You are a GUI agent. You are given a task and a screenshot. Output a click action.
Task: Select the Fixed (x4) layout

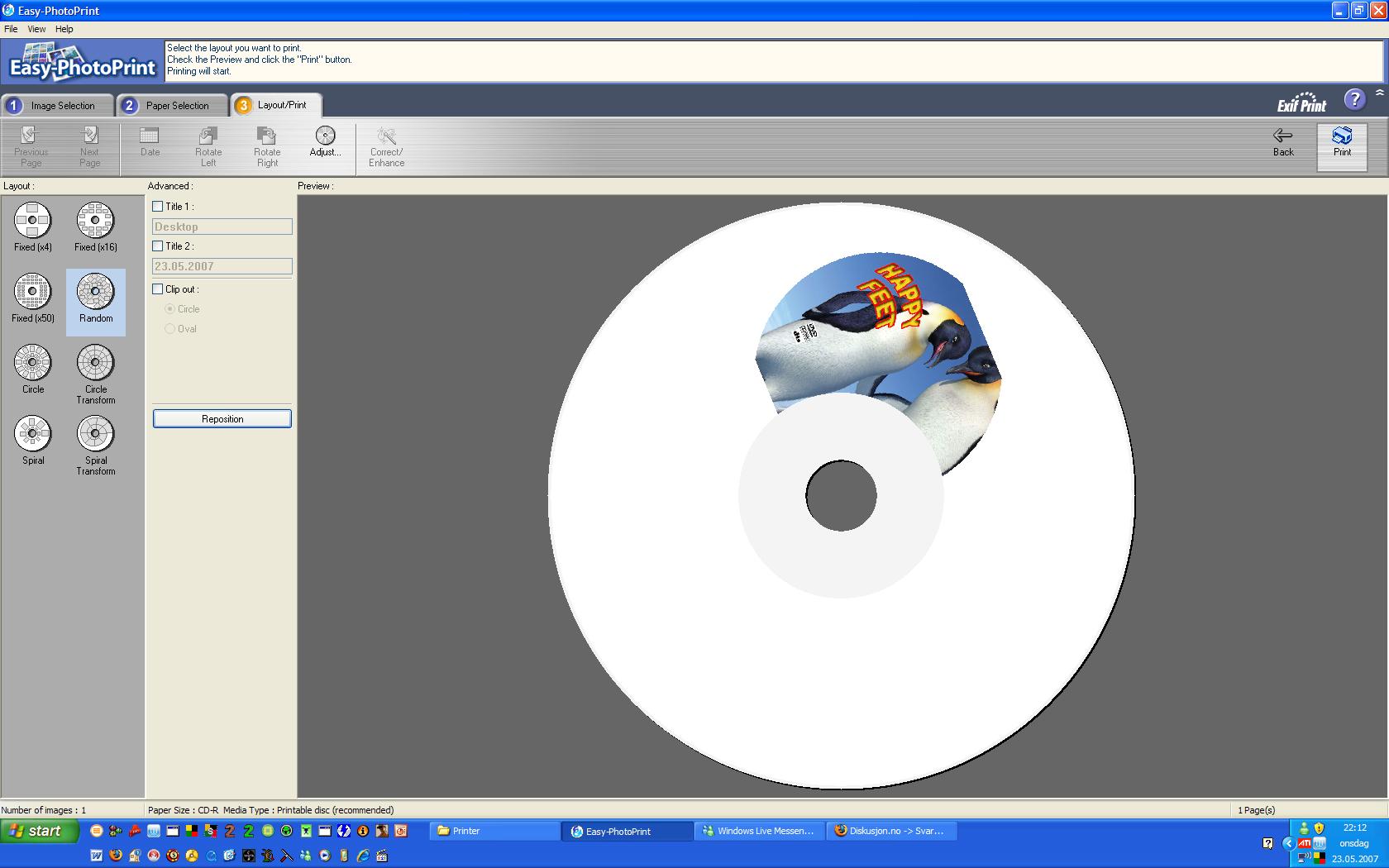[x=33, y=227]
